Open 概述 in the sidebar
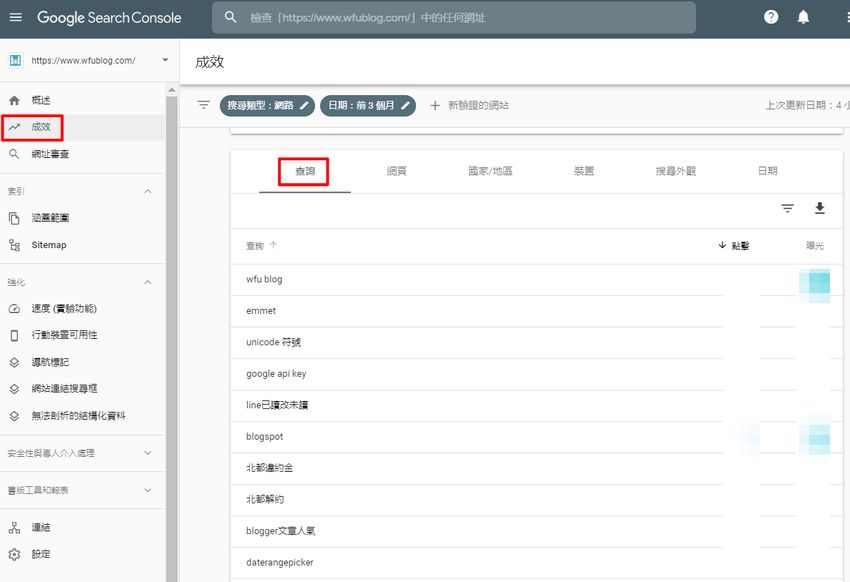The image size is (850, 582). click(82, 100)
